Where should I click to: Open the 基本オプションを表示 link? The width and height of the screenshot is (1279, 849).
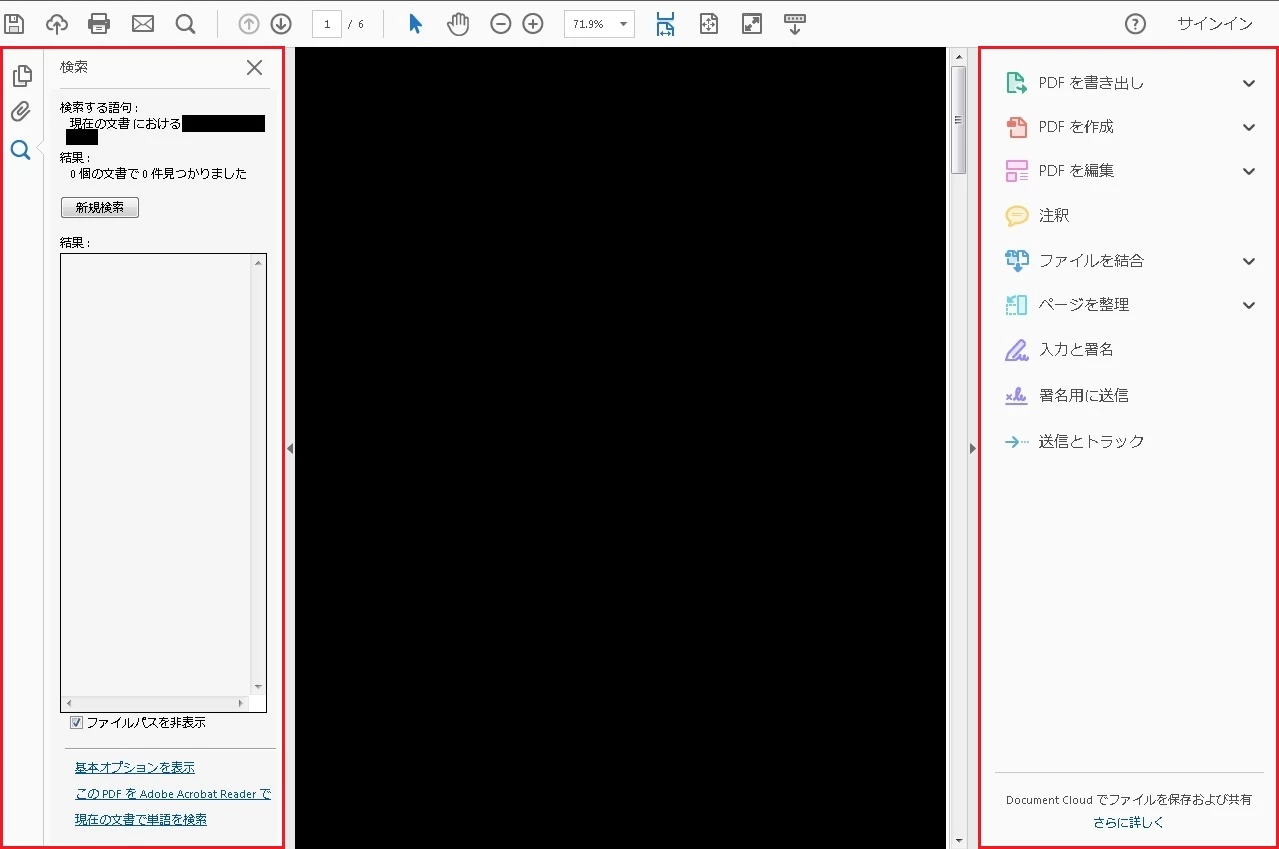[135, 768]
